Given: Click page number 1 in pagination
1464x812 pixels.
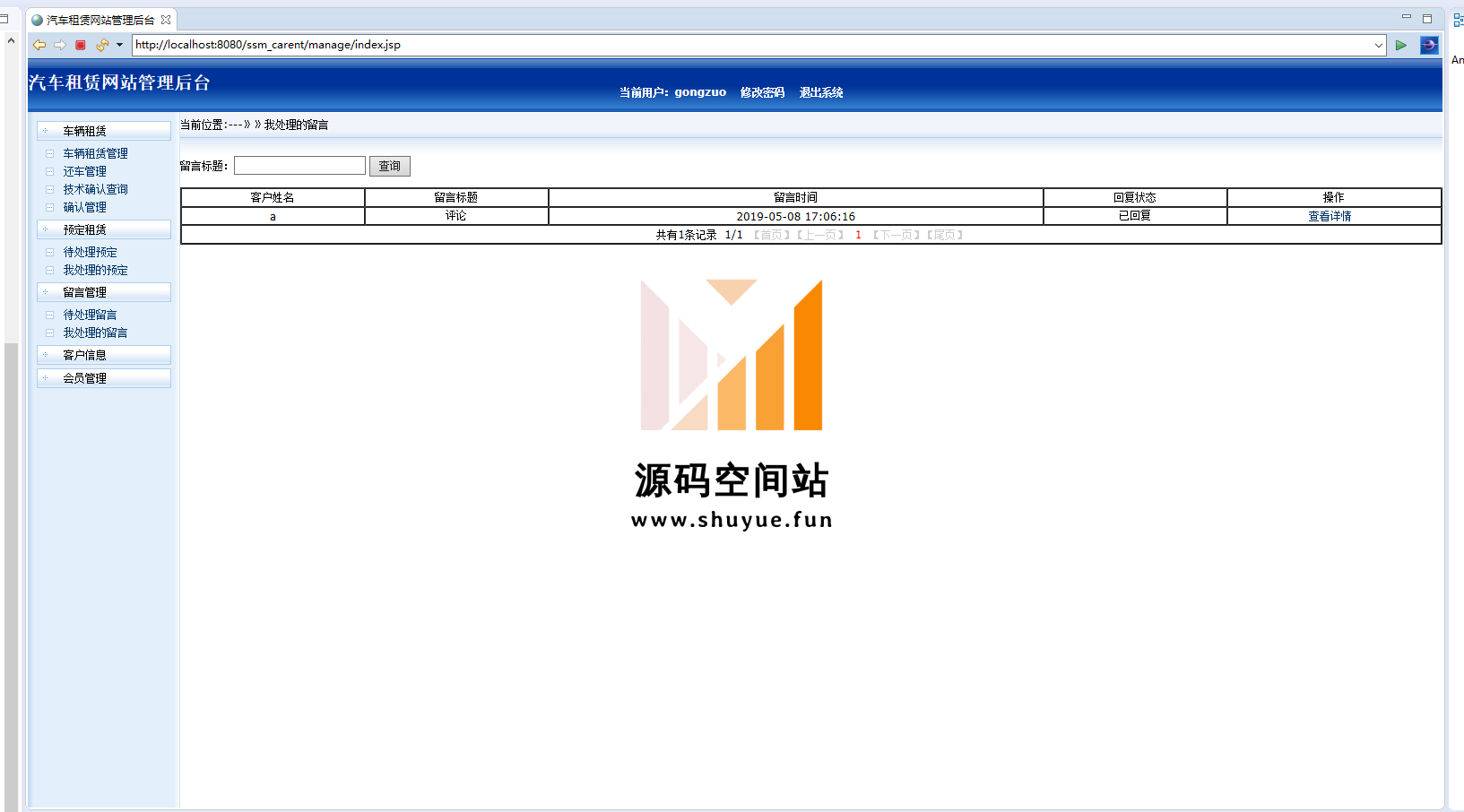Looking at the screenshot, I should (x=858, y=235).
